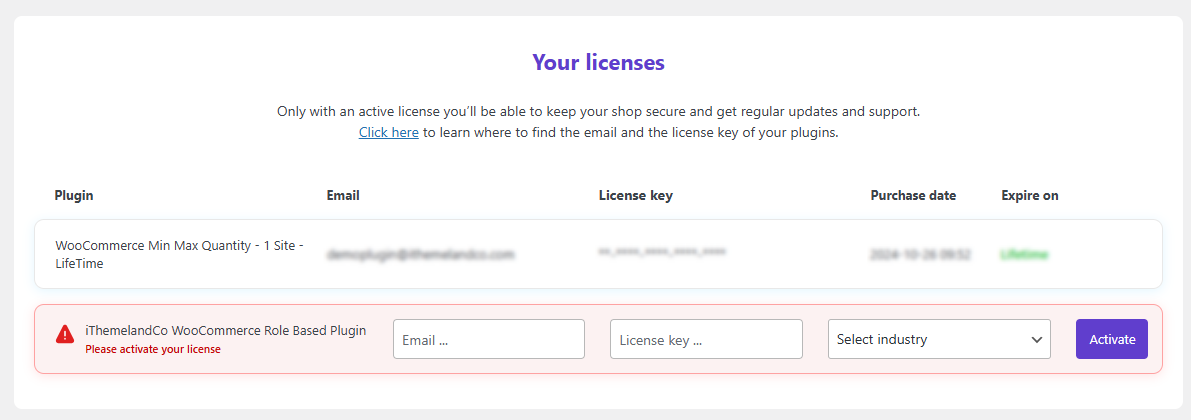The width and height of the screenshot is (1191, 420).
Task: Open the Click here link
Action: pyautogui.click(x=389, y=132)
